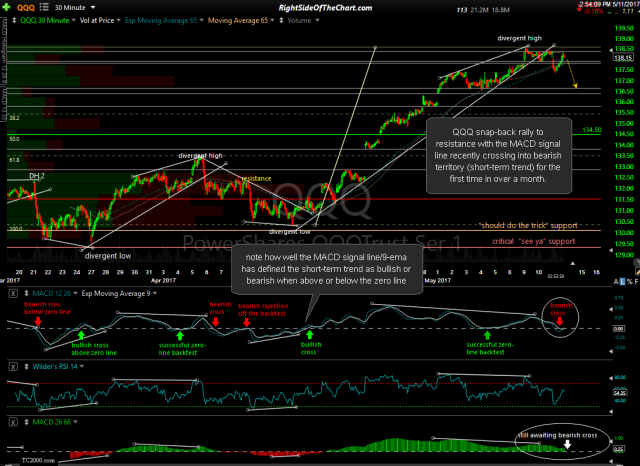Click the 134.50 green level label

click(591, 130)
